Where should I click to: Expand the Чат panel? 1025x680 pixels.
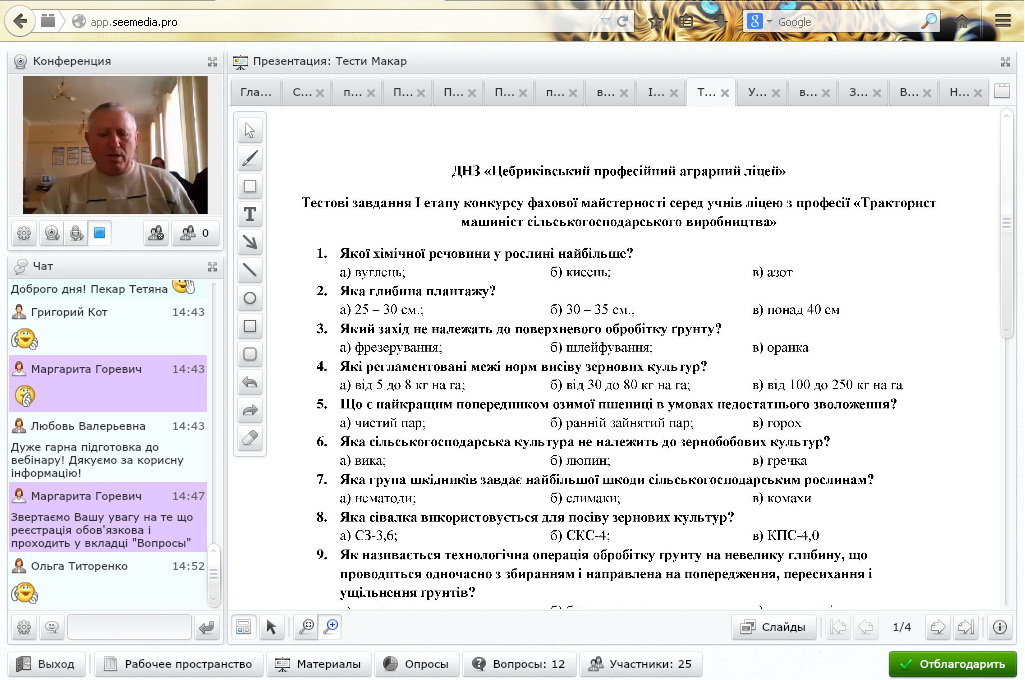tap(212, 267)
